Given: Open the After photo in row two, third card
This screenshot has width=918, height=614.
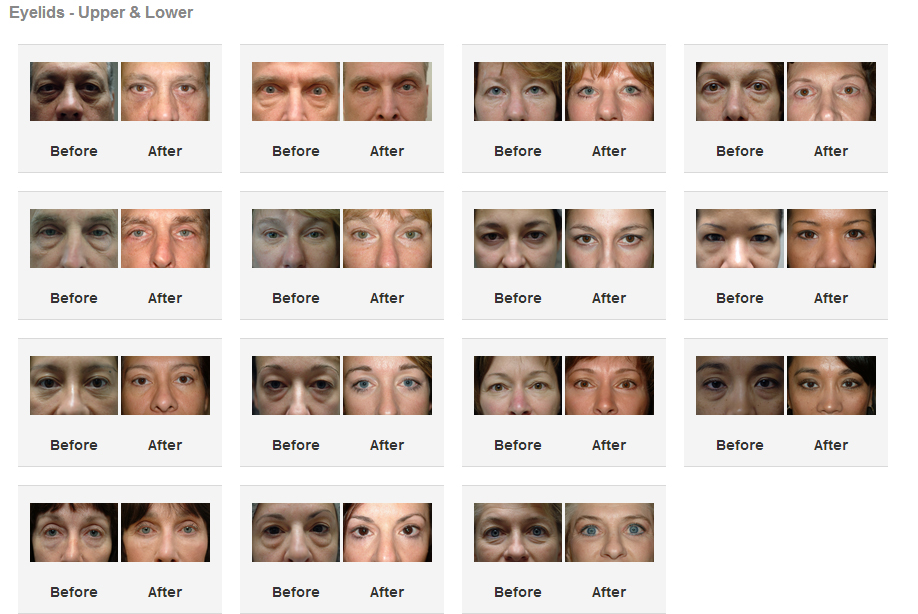Looking at the screenshot, I should point(609,238).
